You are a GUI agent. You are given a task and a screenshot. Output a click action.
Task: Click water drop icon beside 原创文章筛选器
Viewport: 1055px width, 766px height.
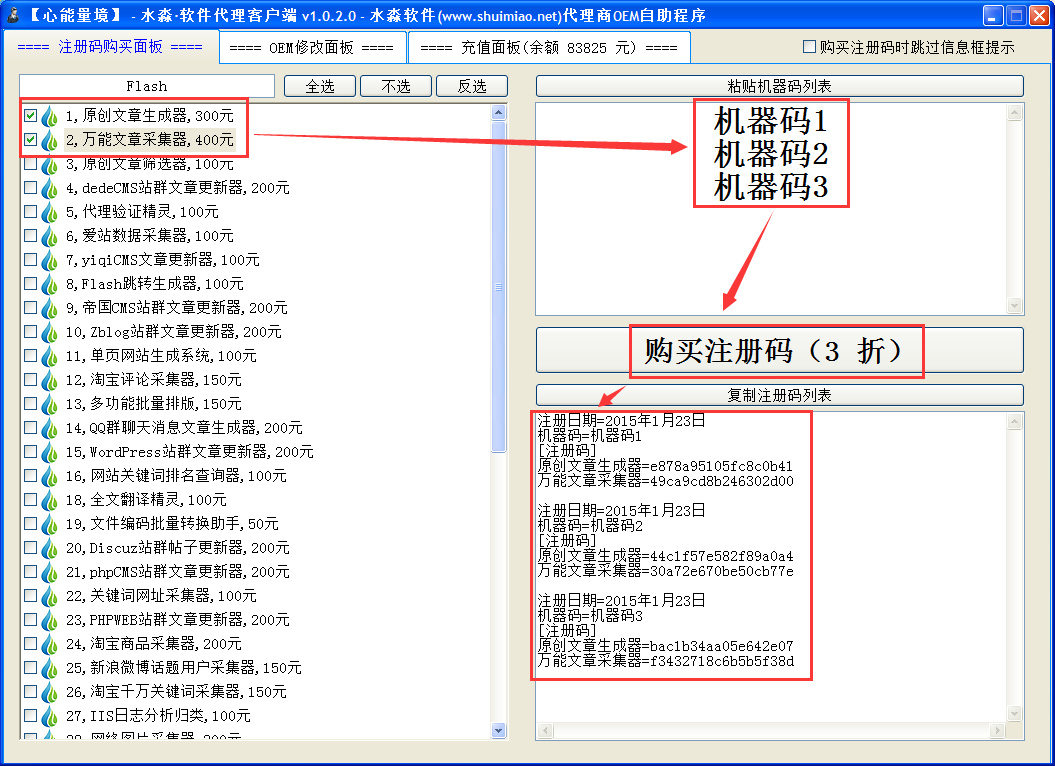tap(49, 164)
